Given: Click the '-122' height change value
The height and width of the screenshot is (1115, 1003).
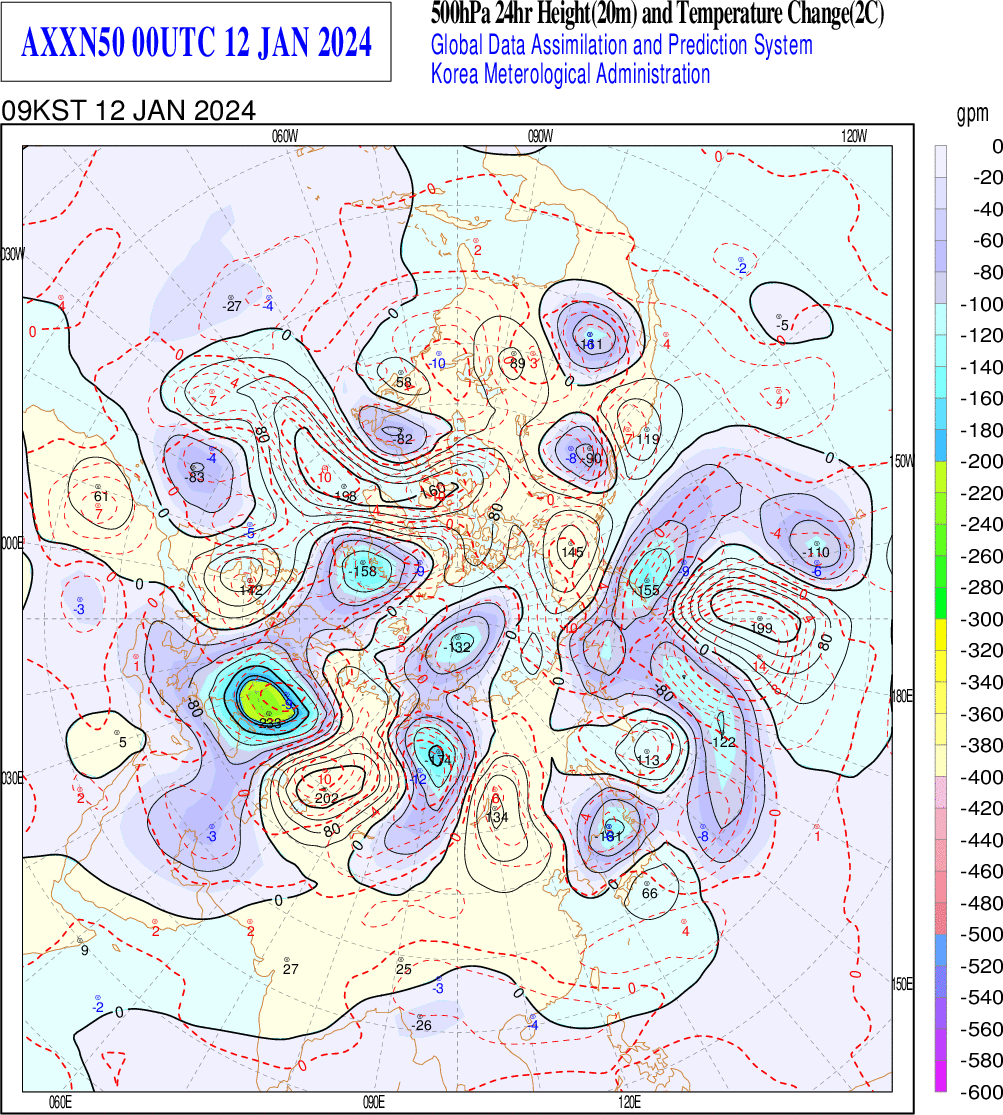Looking at the screenshot, I should tap(723, 742).
